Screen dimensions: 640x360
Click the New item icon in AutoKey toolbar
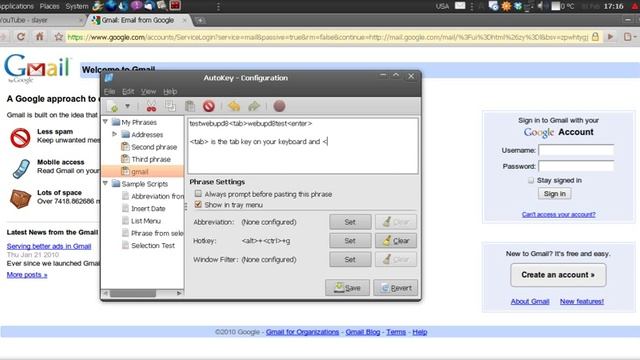(x=113, y=107)
